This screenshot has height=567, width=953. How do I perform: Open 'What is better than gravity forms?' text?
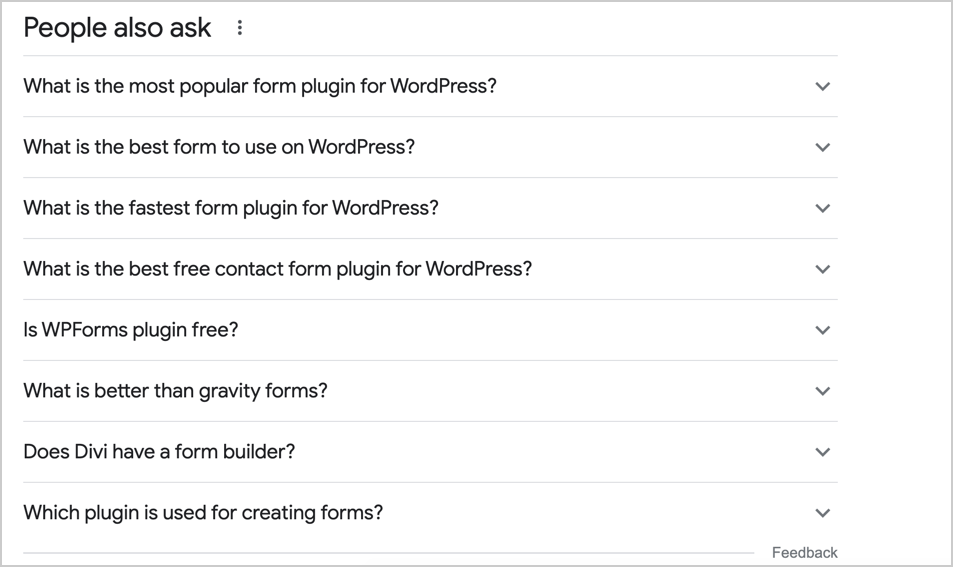point(176,391)
